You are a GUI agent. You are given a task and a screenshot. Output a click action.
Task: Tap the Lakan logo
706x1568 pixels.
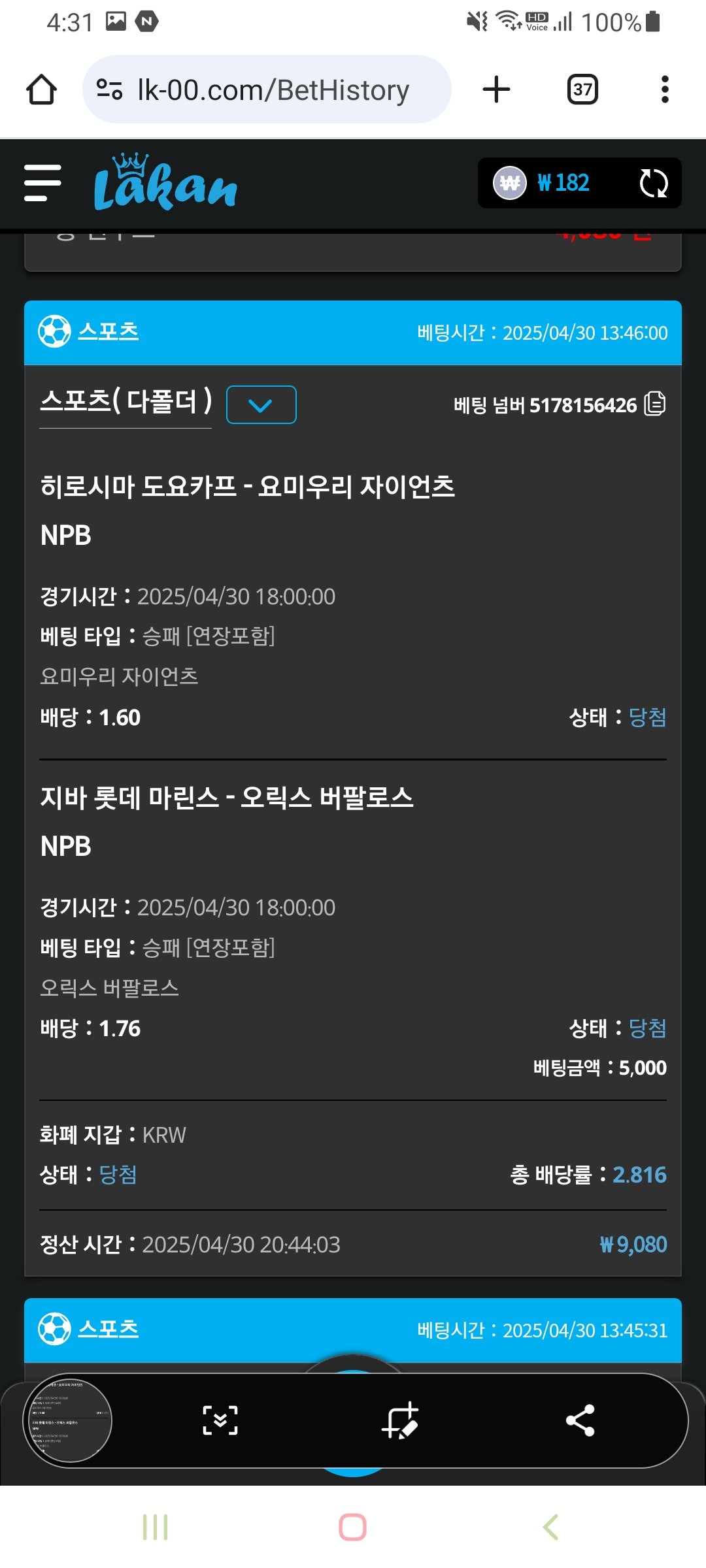(165, 183)
